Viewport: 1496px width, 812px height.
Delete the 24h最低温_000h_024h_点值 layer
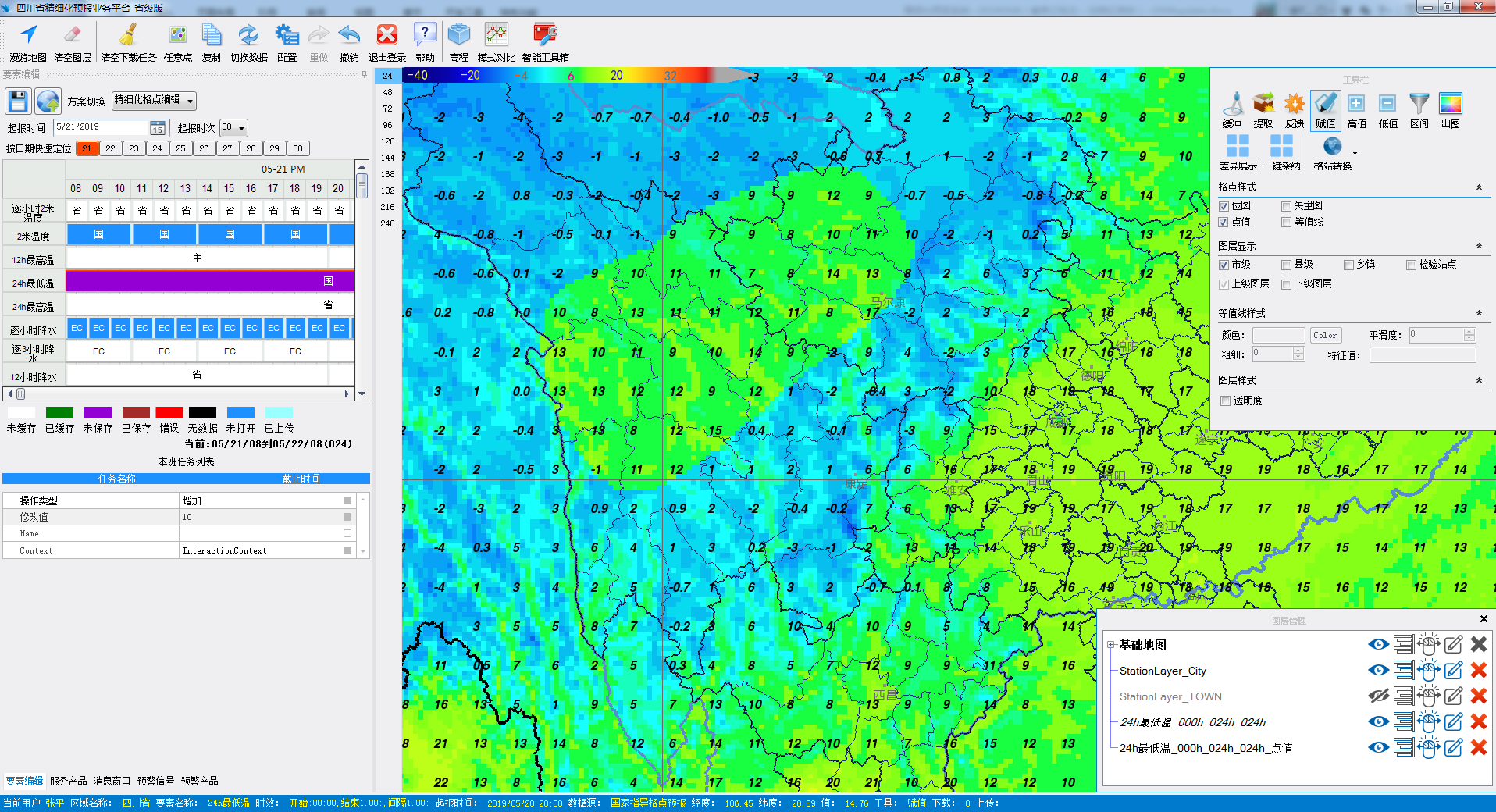pos(1479,748)
